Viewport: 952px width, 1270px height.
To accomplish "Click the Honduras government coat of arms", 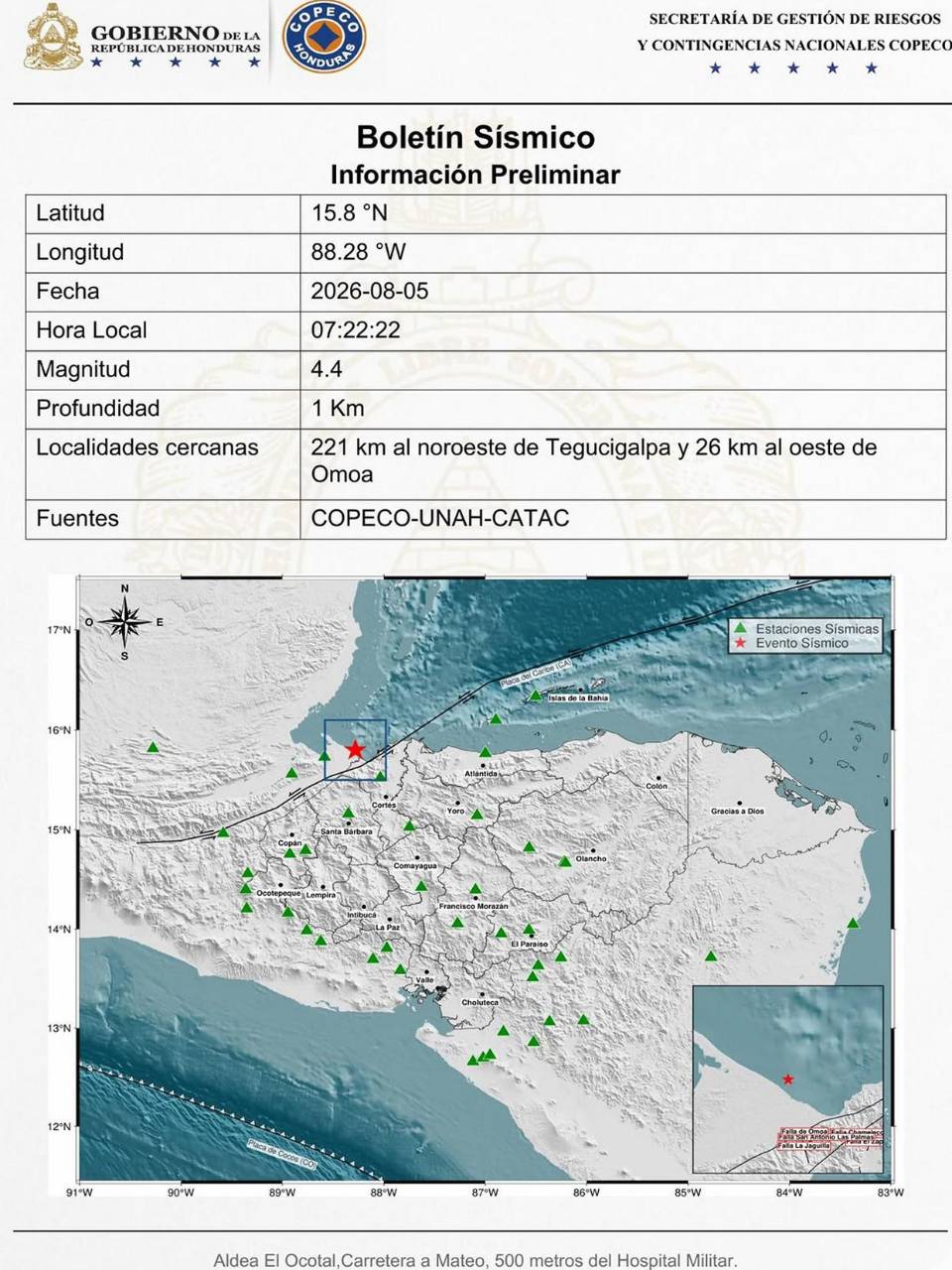I will tap(53, 38).
